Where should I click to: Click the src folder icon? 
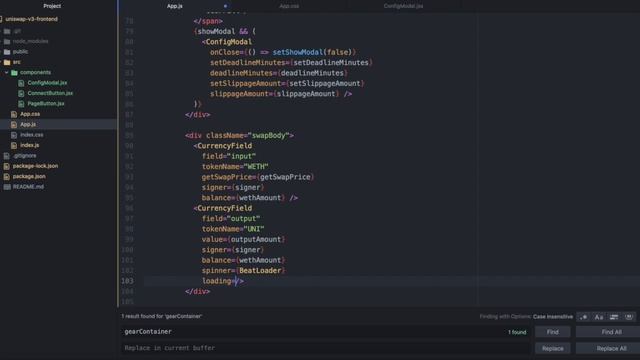click(x=7, y=62)
